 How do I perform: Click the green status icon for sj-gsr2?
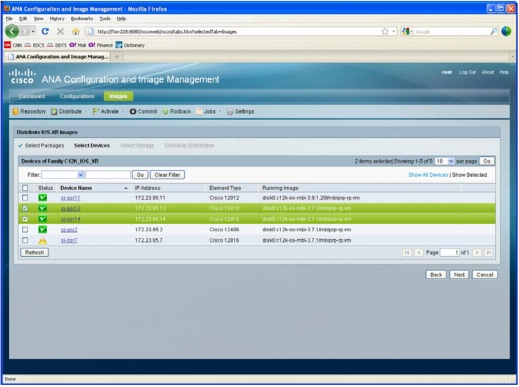coord(42,229)
